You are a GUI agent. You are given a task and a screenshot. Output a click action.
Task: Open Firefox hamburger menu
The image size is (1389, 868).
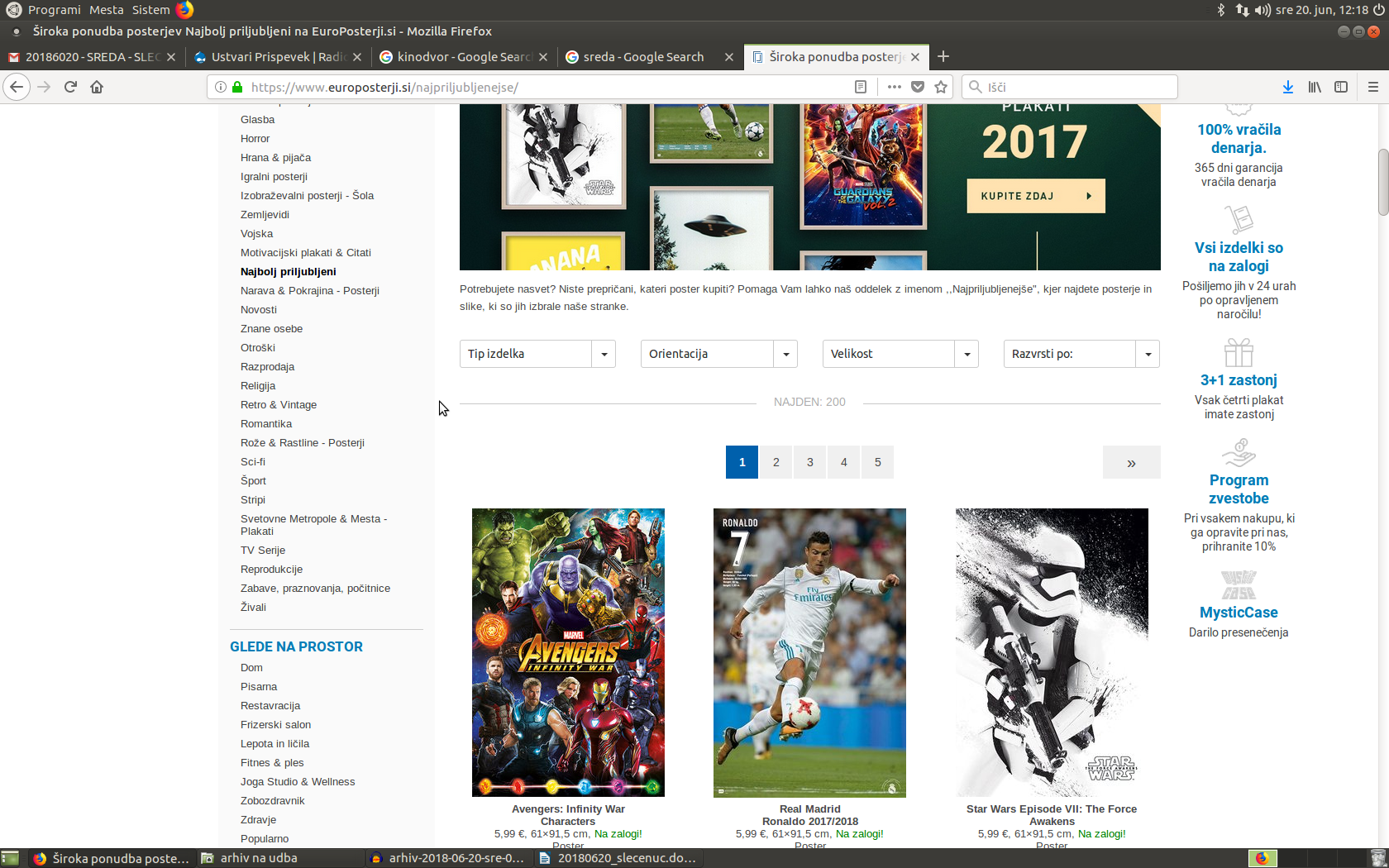tap(1372, 87)
